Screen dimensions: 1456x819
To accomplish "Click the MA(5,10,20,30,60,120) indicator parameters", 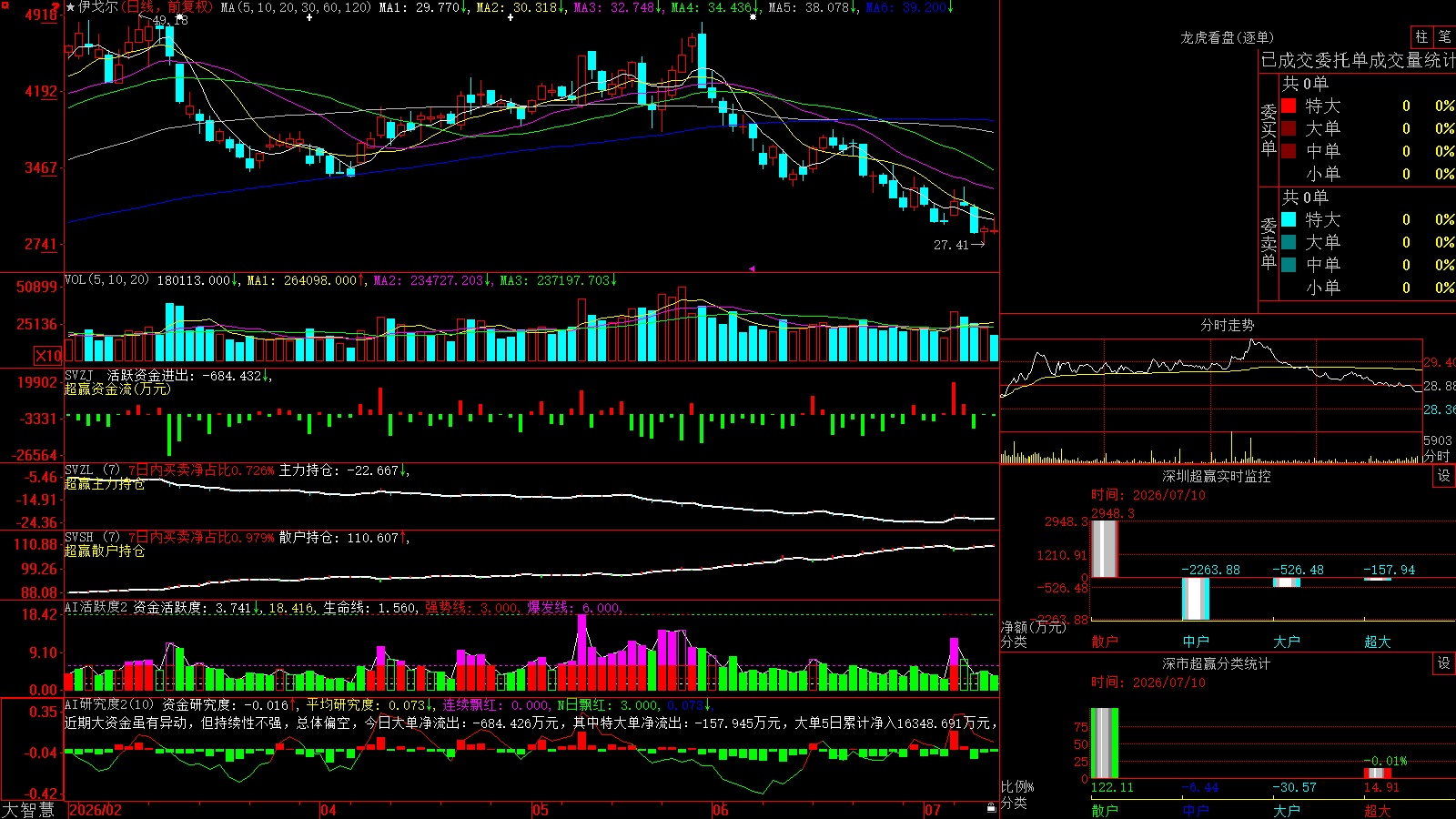I will pos(297,7).
